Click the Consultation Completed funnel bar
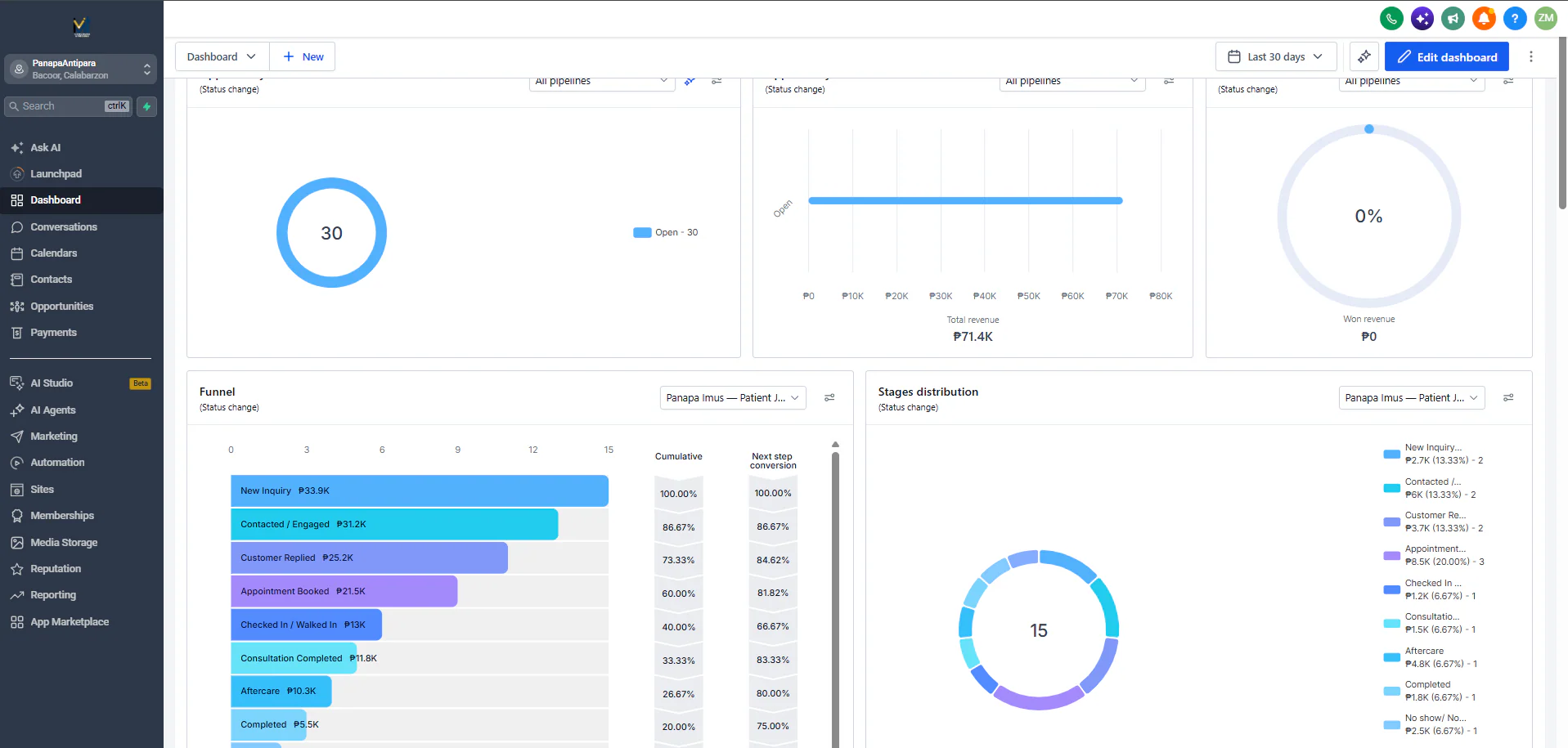The width and height of the screenshot is (1568, 748). tap(294, 658)
